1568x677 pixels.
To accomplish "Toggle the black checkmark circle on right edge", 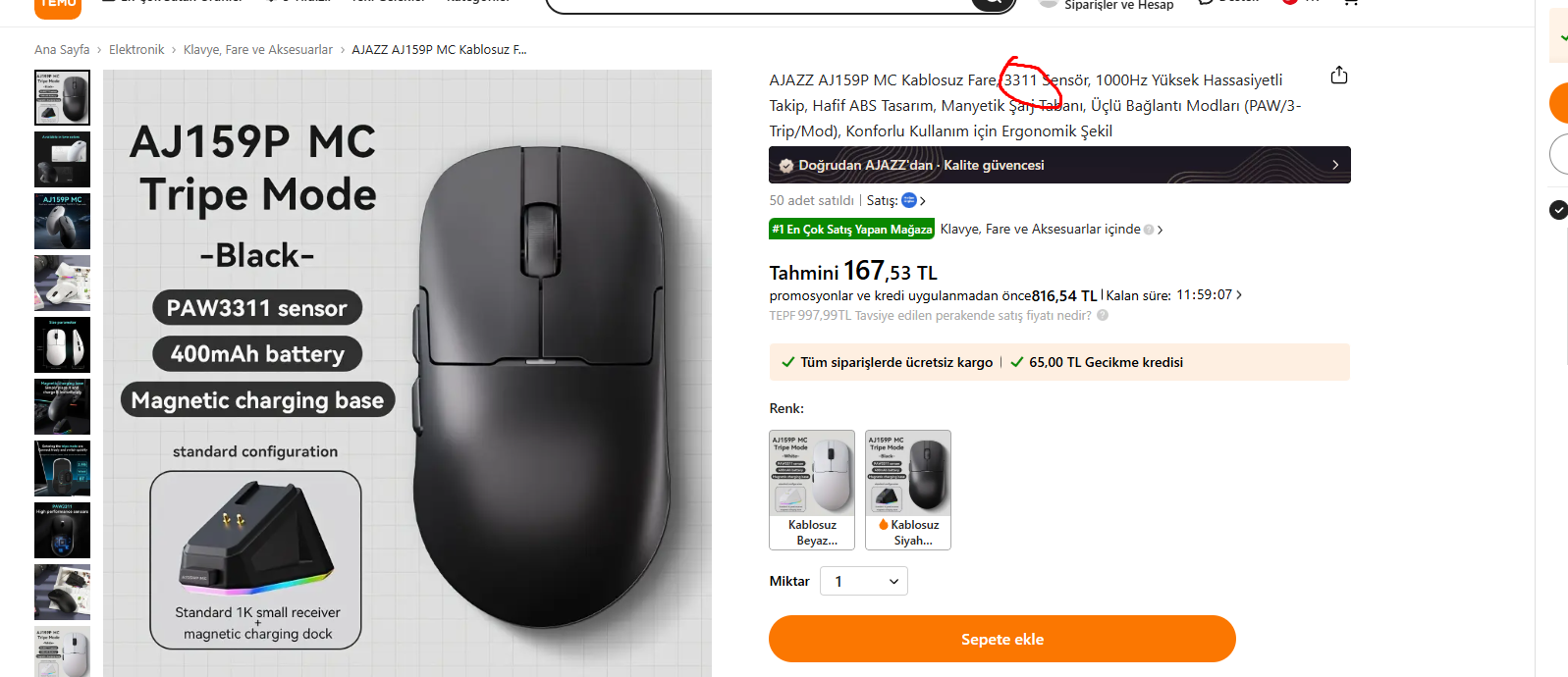I will [1558, 209].
